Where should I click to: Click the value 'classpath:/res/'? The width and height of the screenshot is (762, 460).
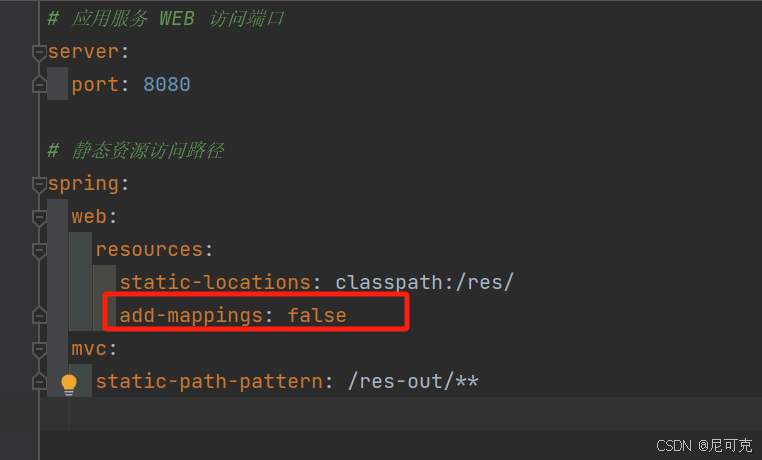[x=424, y=282]
